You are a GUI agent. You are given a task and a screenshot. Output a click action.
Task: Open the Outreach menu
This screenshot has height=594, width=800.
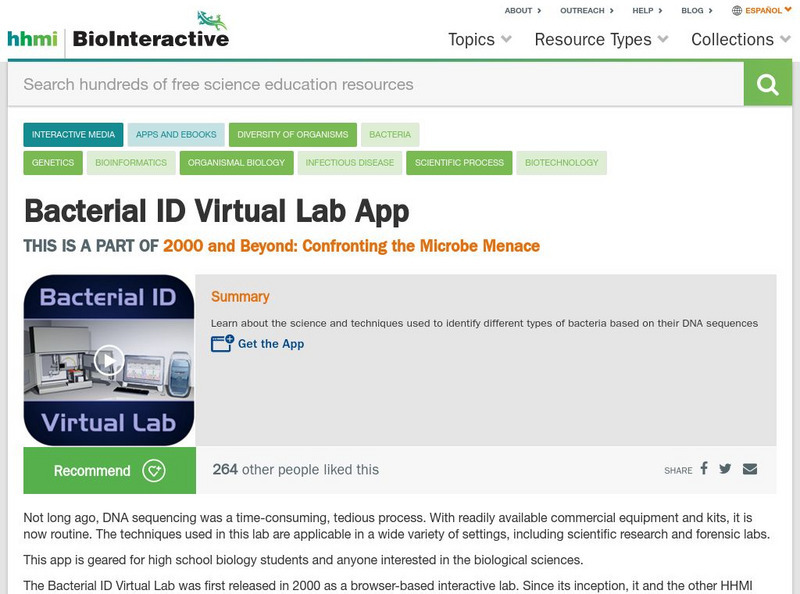pos(587,10)
